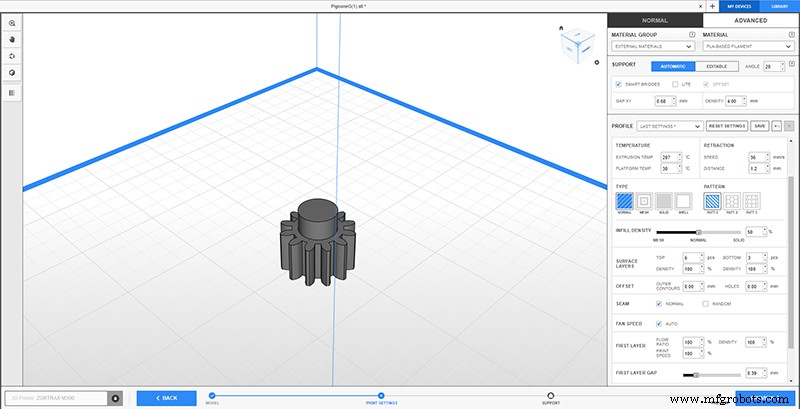The height and width of the screenshot is (409, 800).
Task: Select the Mesh infill type icon
Action: click(644, 201)
